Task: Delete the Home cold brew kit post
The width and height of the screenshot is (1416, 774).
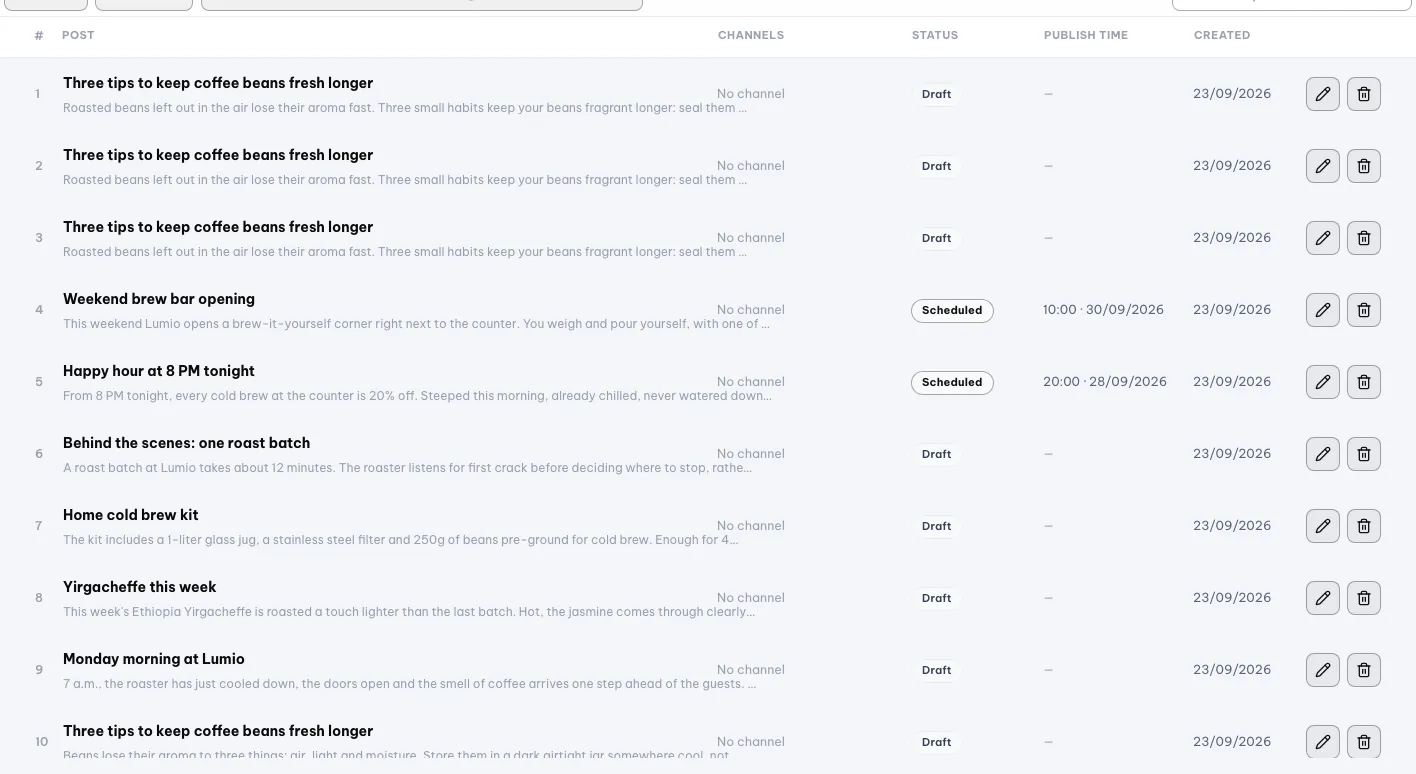Action: click(1364, 526)
